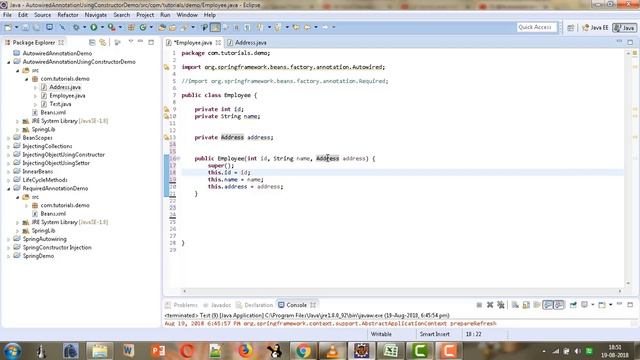Expand Address.java node in tree
The height and width of the screenshot is (360, 640).
point(36,87)
